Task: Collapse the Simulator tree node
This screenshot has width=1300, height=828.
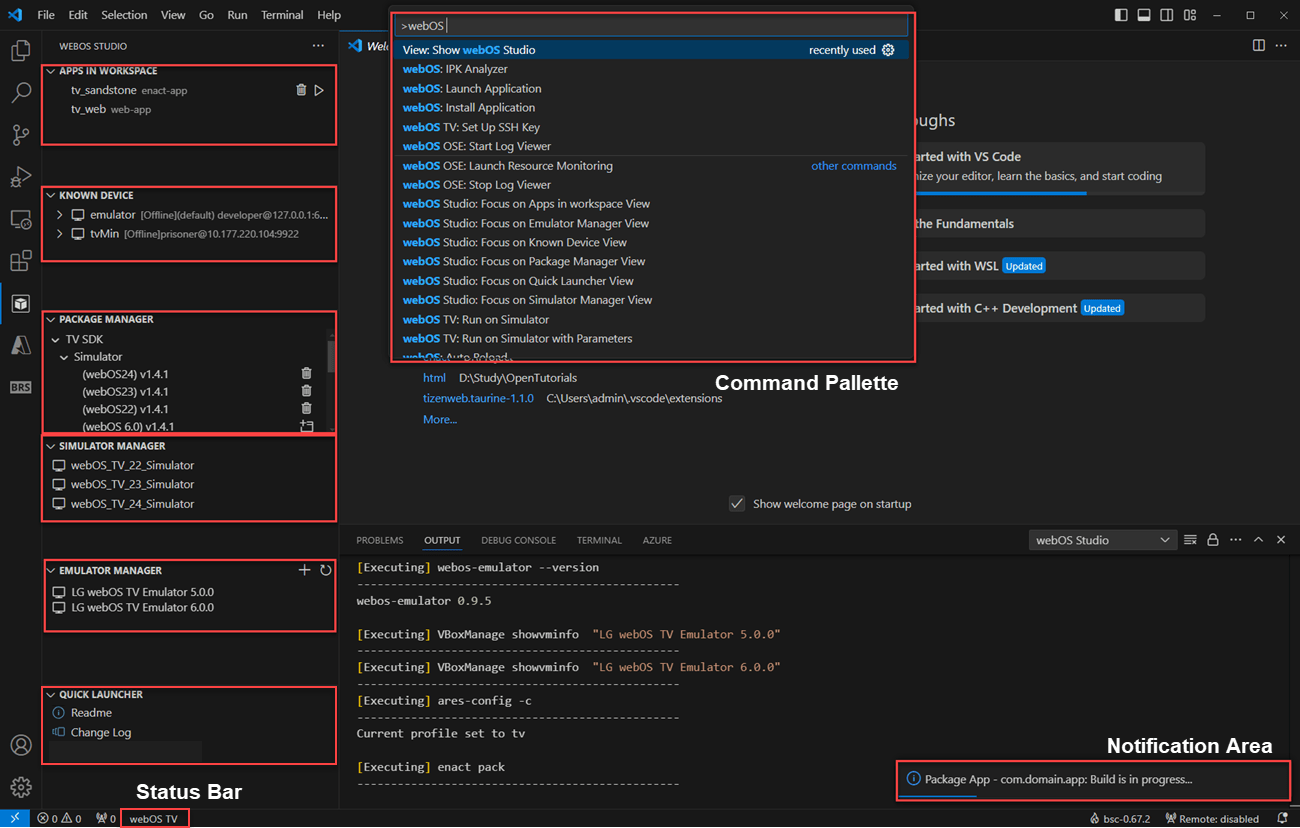Action: pos(64,357)
